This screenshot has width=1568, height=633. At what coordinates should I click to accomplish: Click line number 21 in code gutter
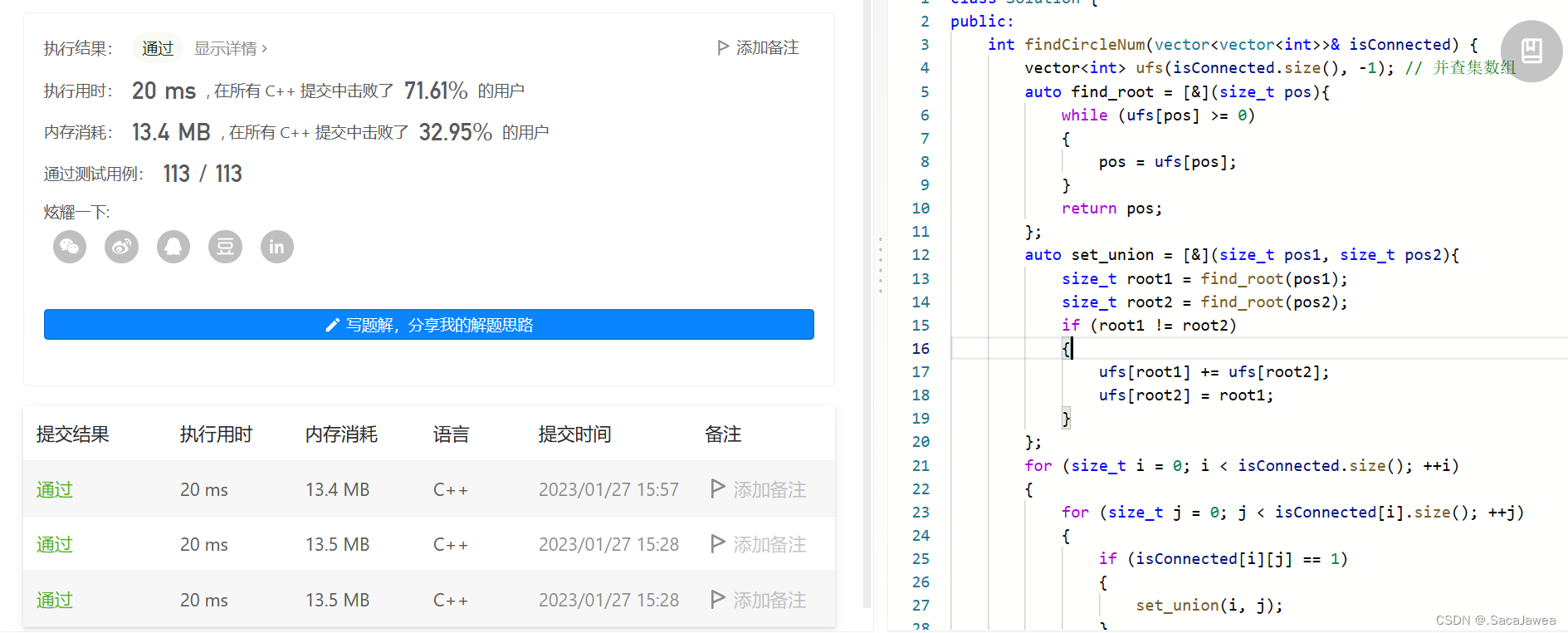921,466
